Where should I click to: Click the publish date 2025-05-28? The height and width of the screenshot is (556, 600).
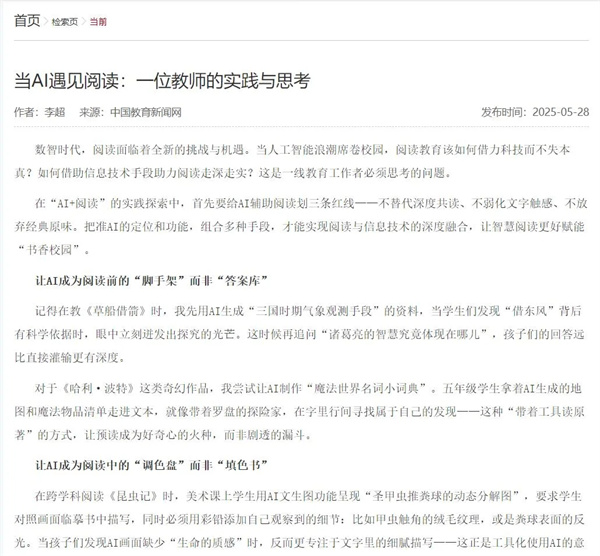pyautogui.click(x=561, y=112)
